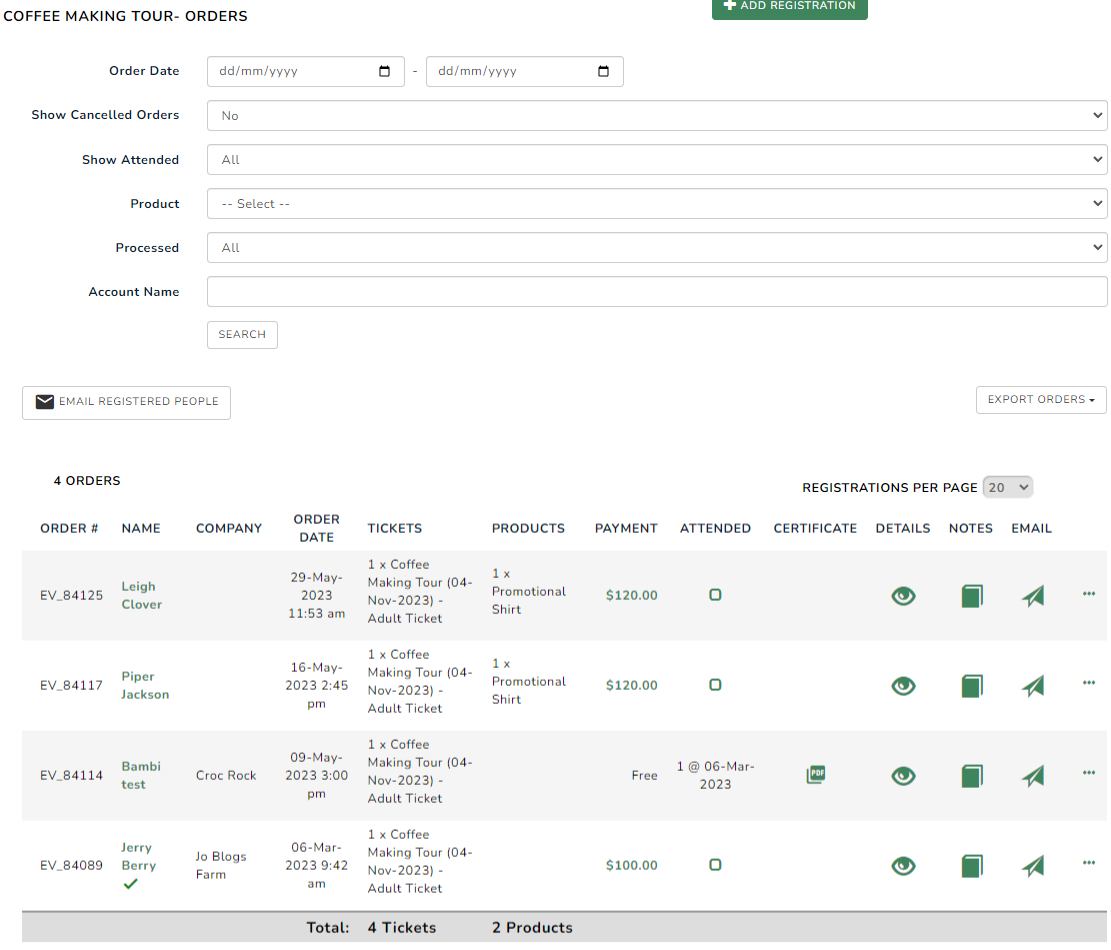Click Croc Rock company cell
This screenshot has width=1111, height=950.
coord(226,775)
